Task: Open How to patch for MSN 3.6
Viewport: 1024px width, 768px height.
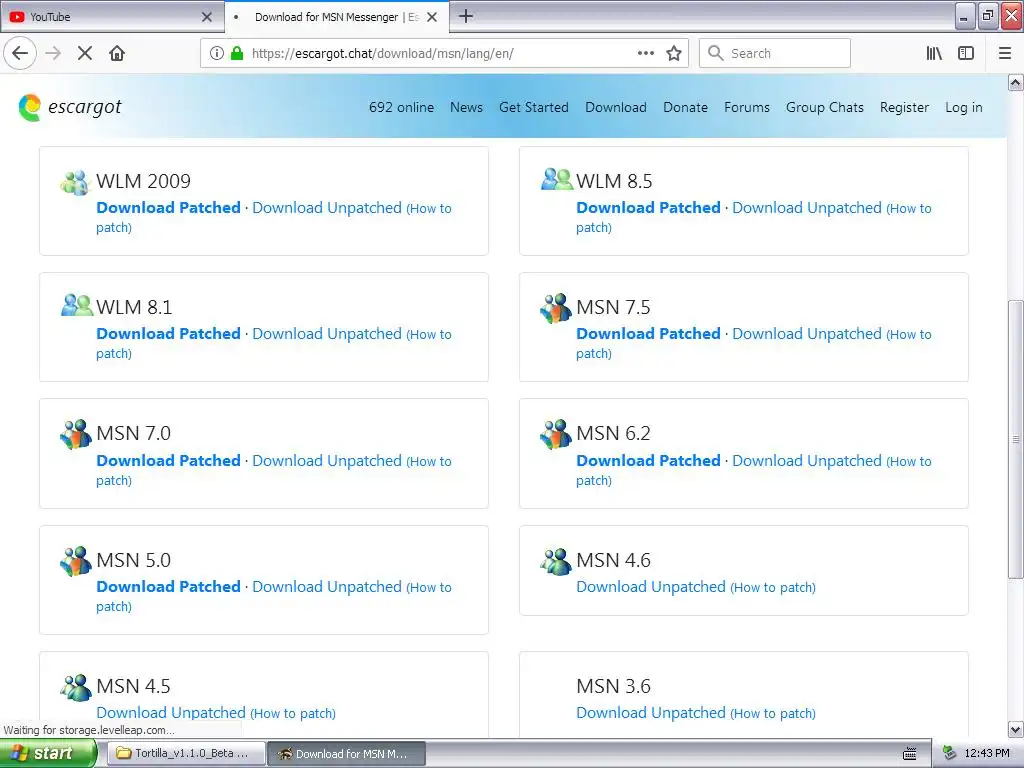Action: (x=773, y=713)
